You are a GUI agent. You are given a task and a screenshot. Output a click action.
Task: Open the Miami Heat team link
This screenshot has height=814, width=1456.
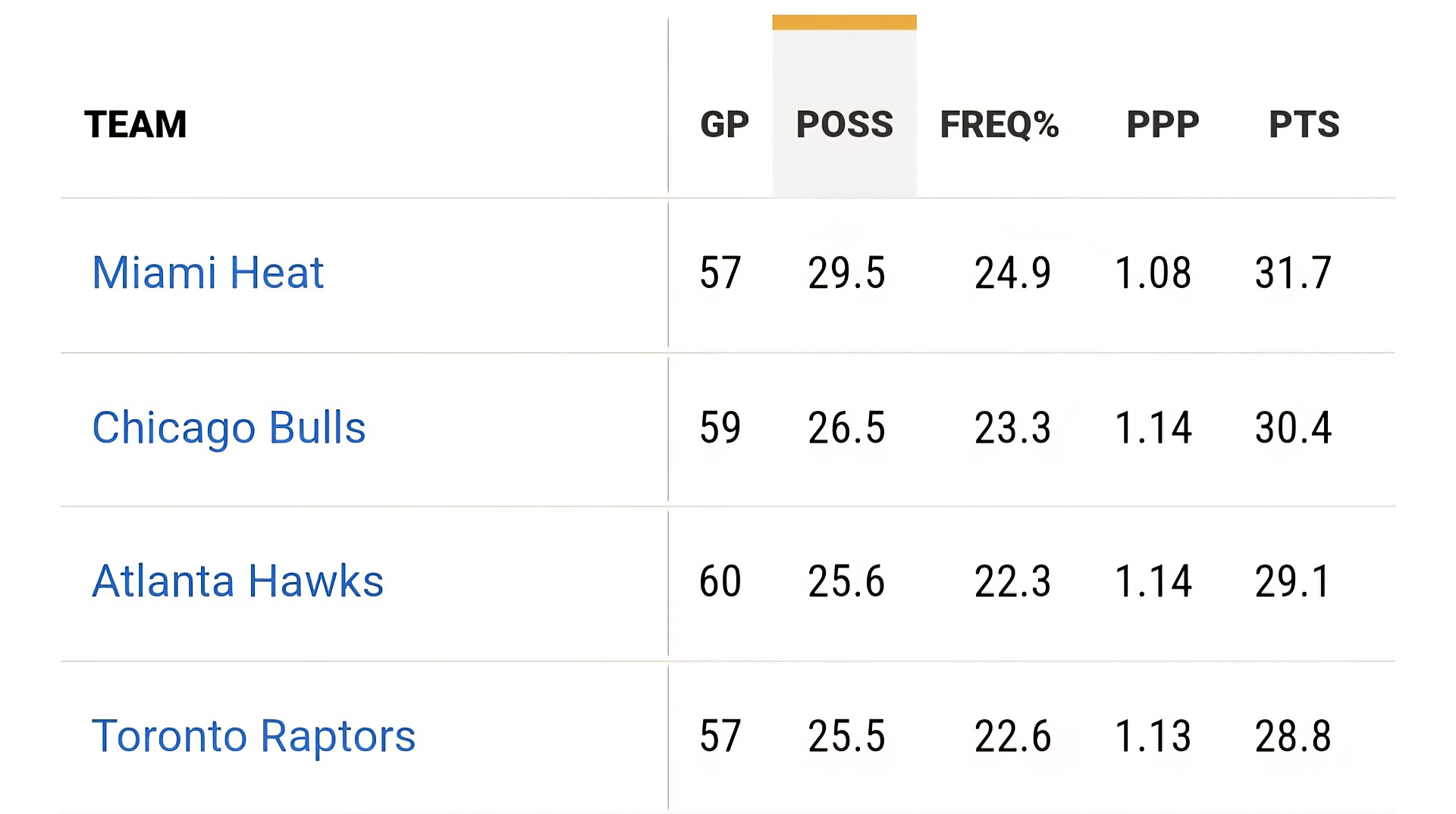point(207,273)
